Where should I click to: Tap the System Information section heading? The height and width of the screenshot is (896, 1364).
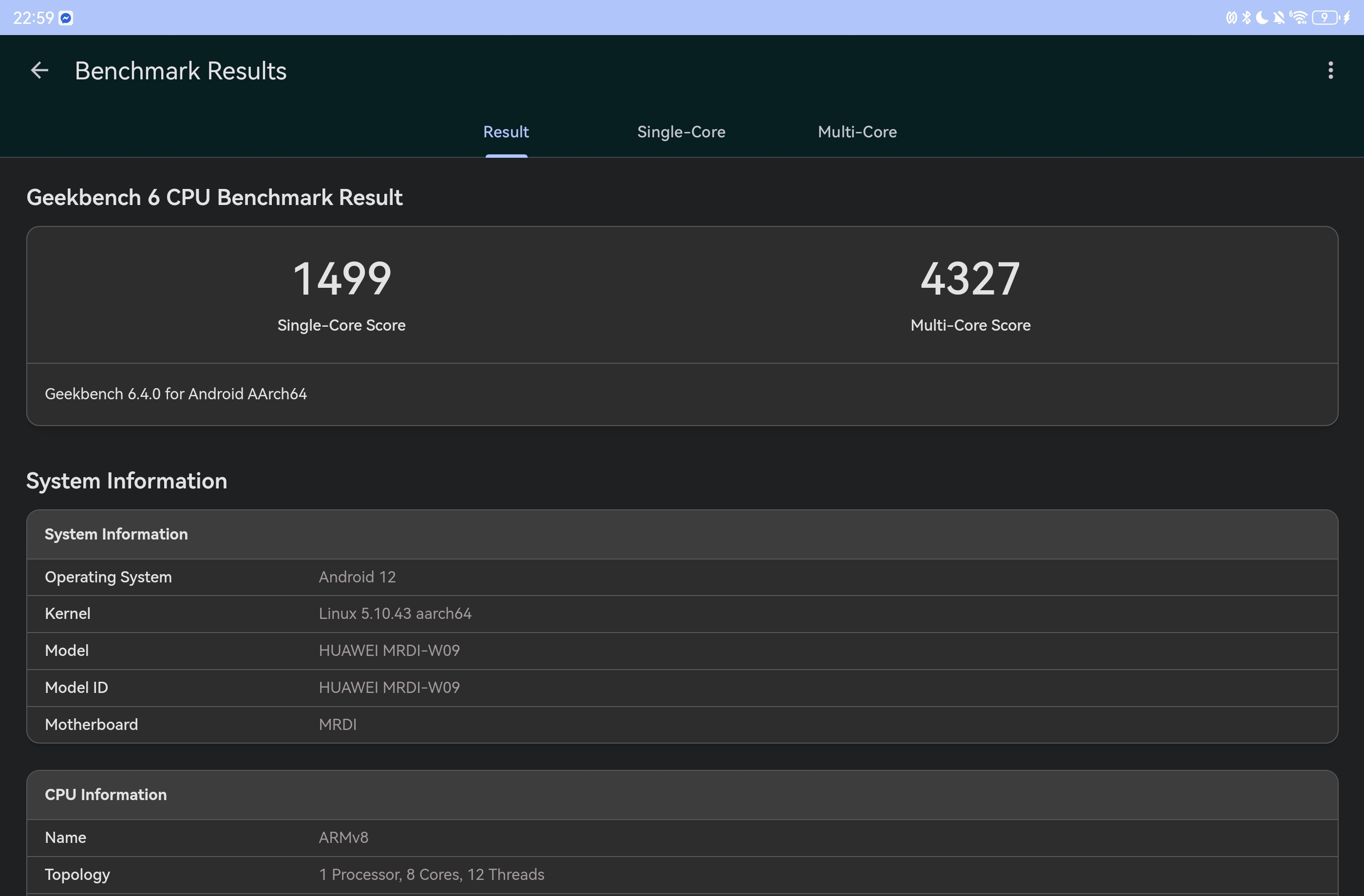point(127,481)
